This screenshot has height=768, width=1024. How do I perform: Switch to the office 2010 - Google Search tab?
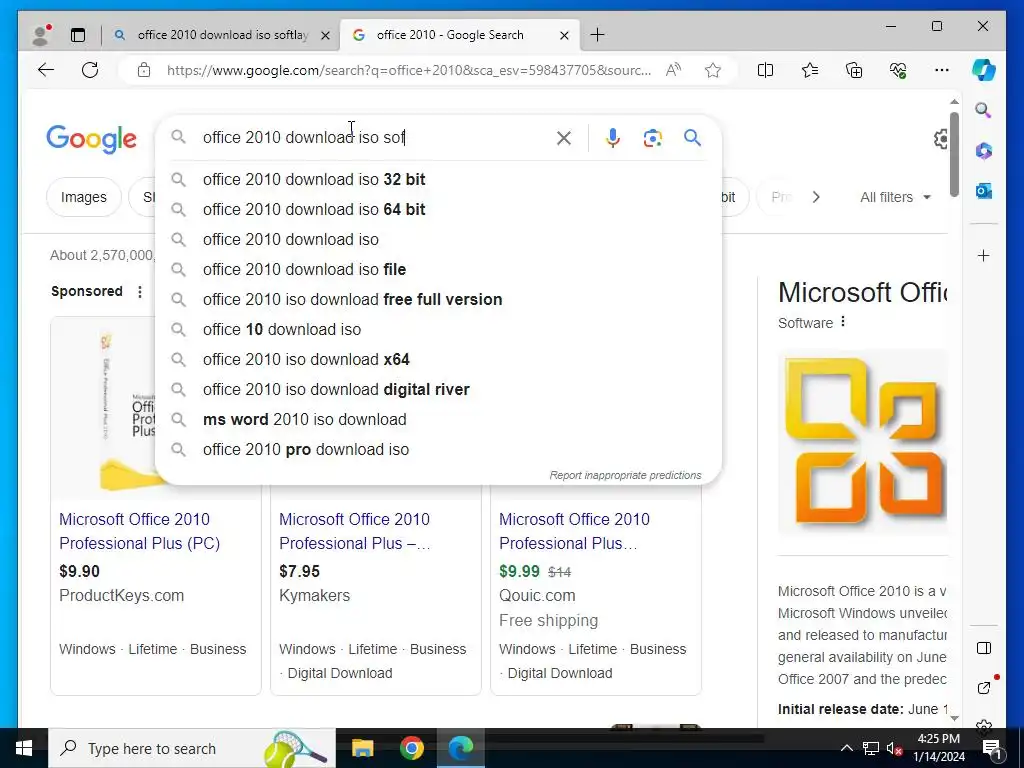(x=450, y=35)
